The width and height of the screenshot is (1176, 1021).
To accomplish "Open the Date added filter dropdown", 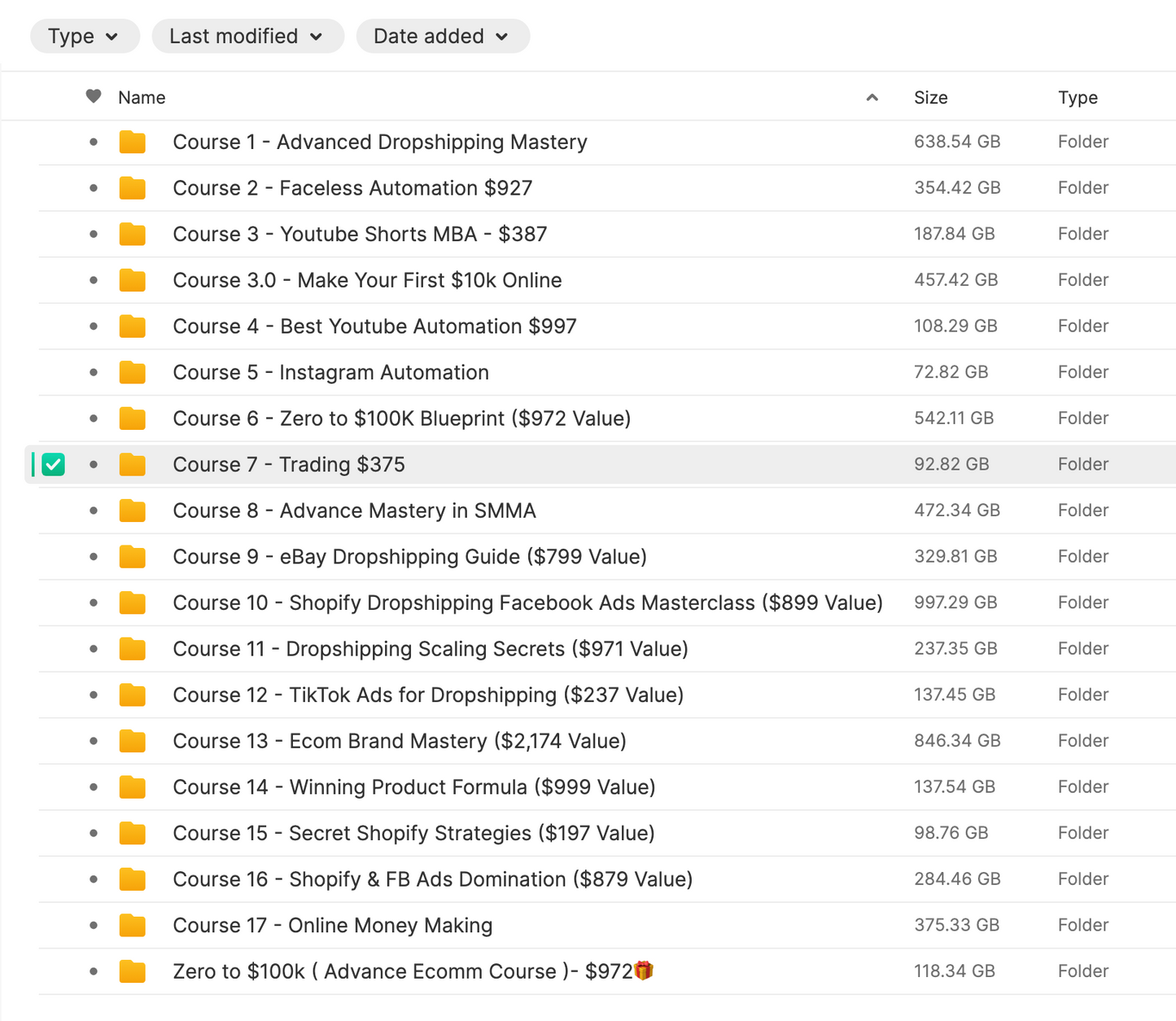I will [442, 37].
